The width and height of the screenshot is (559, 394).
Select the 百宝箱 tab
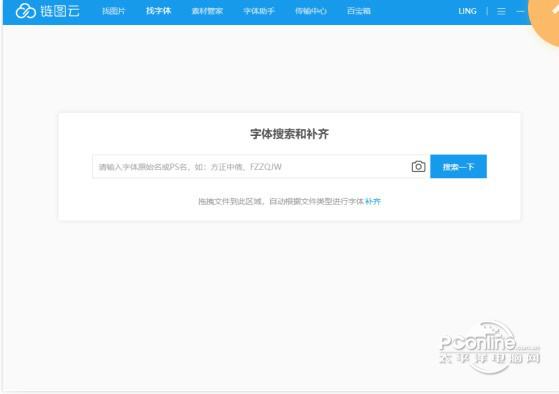(x=359, y=11)
